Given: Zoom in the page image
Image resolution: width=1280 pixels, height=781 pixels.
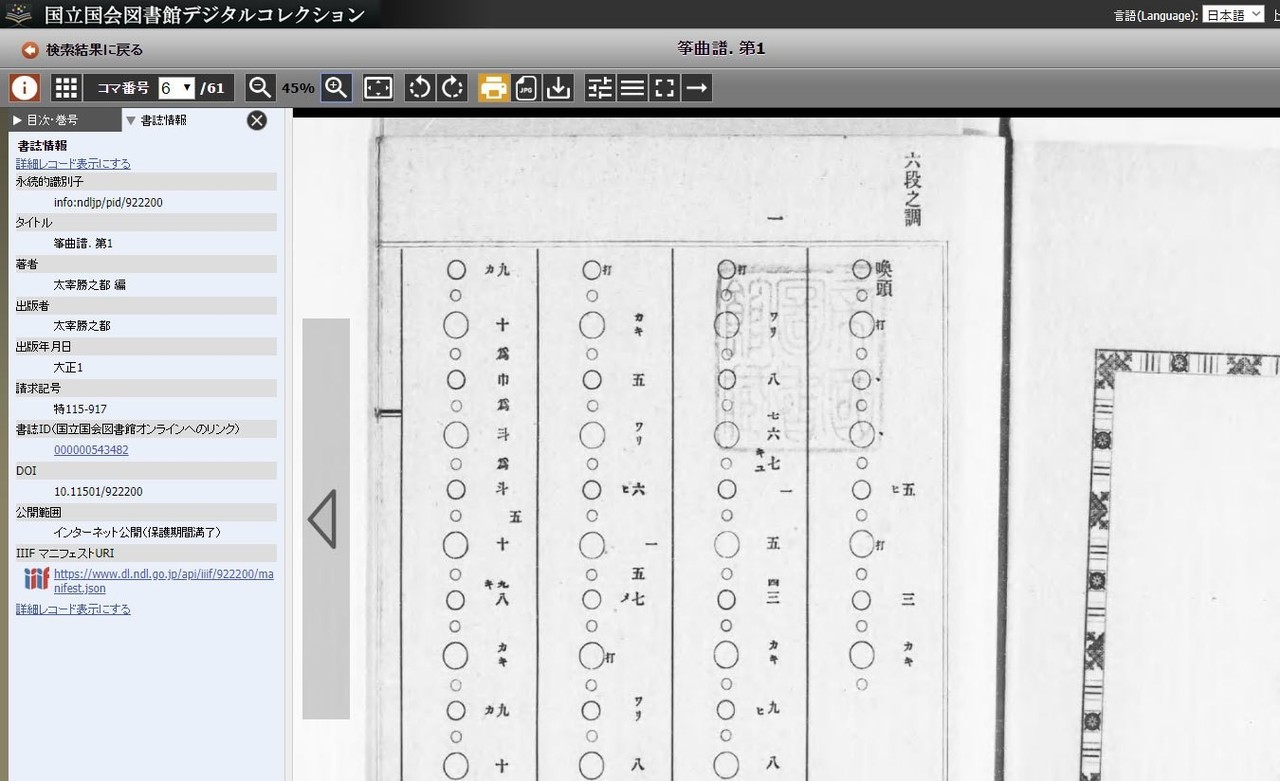Looking at the screenshot, I should coord(336,88).
